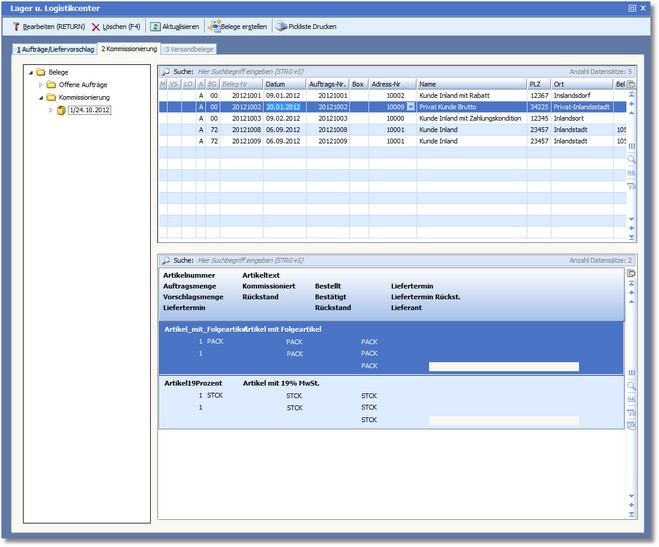Select the 1/24.10.2012 tree entry
The width and height of the screenshot is (659, 547).
[89, 111]
